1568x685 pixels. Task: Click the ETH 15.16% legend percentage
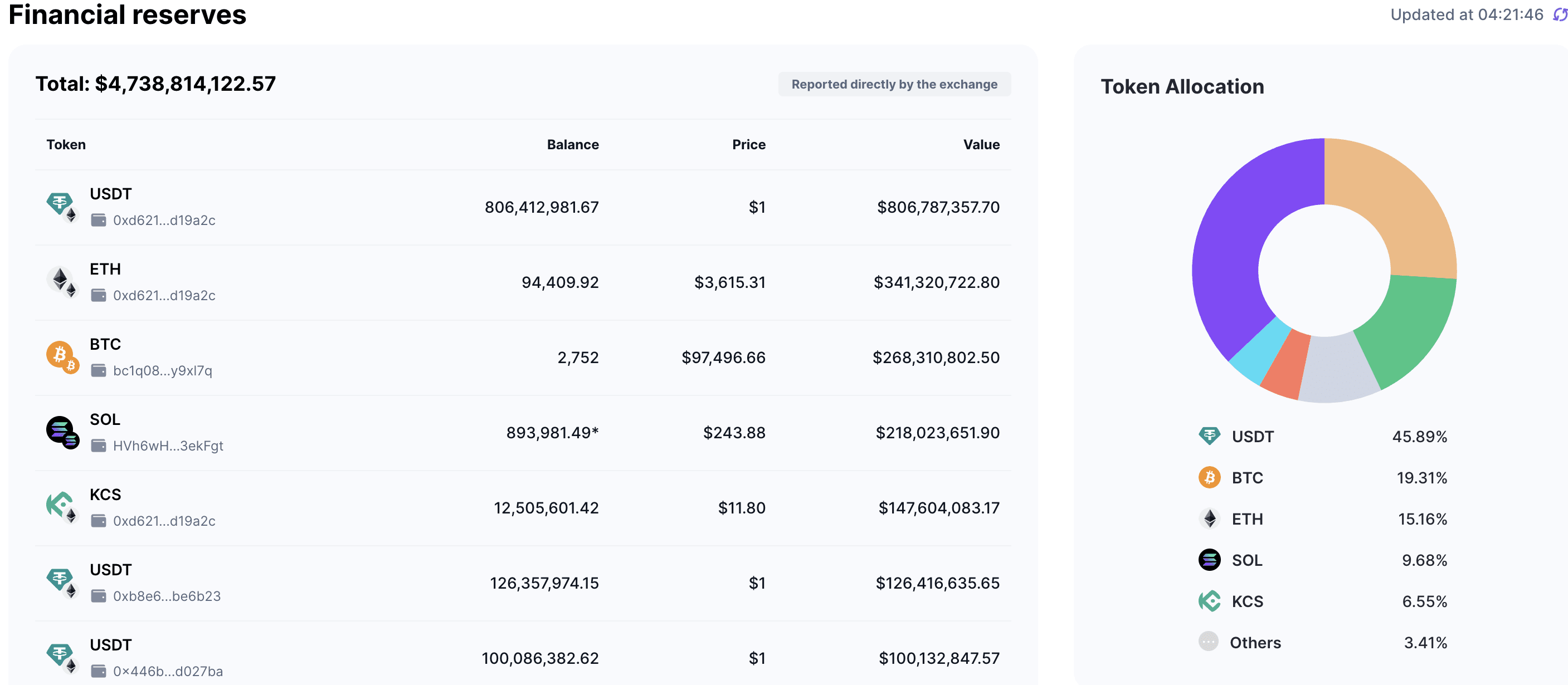(1423, 520)
